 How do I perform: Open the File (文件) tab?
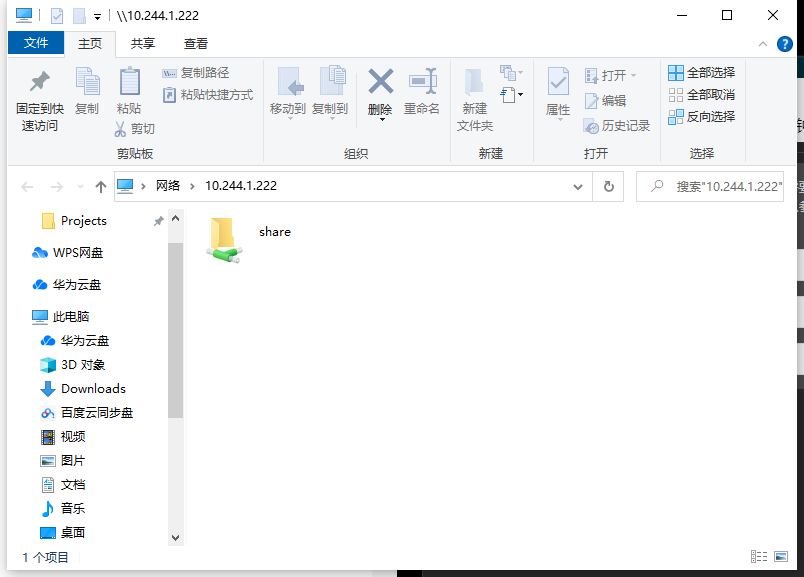(36, 43)
